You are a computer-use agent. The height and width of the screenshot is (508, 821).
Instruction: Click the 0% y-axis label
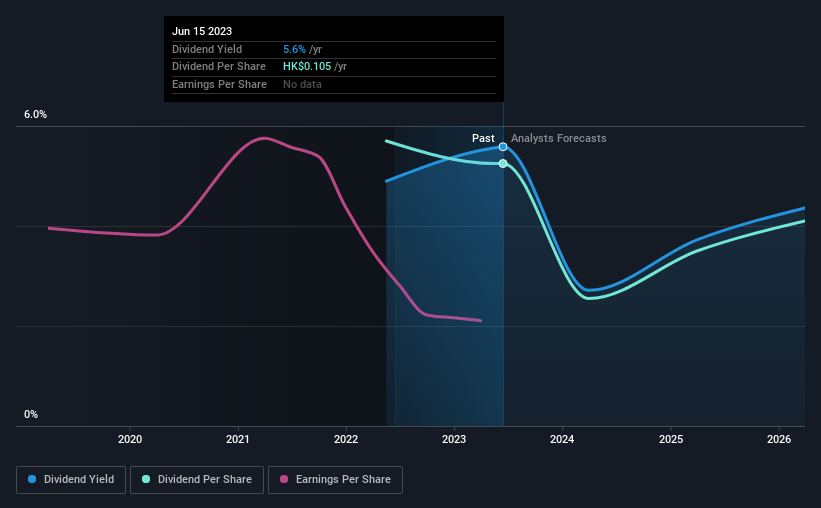click(x=31, y=414)
